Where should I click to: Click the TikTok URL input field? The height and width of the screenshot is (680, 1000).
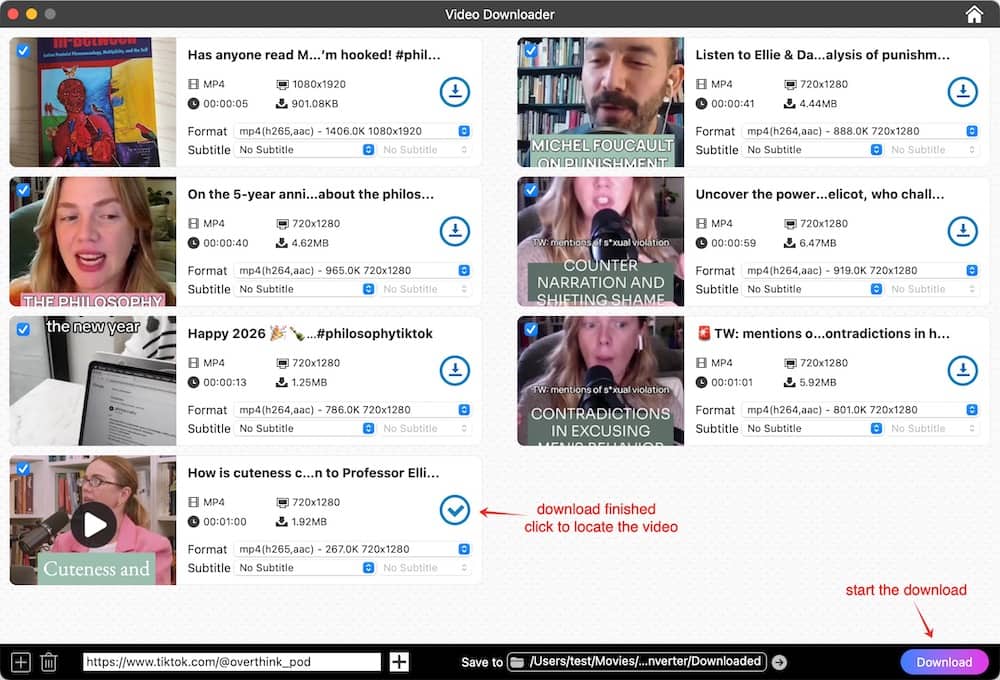230,661
